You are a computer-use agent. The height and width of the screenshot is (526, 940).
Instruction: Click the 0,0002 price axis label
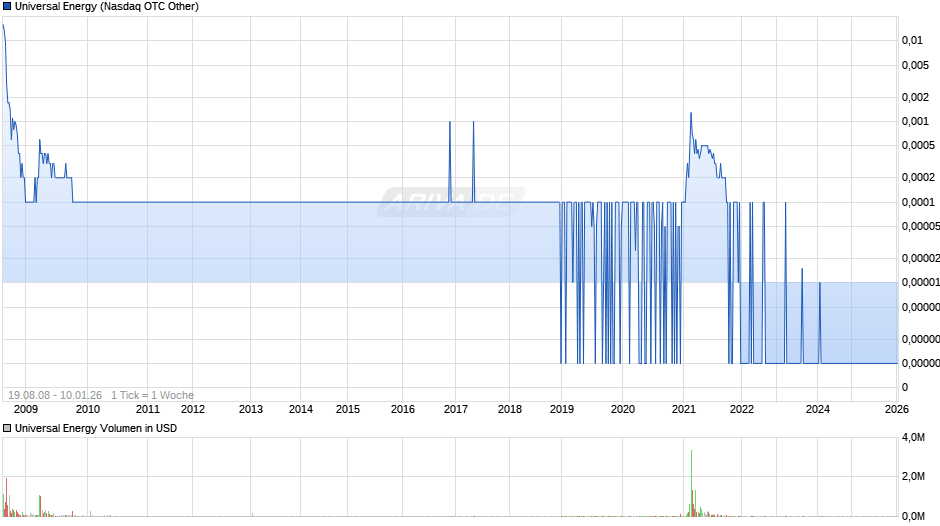[x=918, y=177]
